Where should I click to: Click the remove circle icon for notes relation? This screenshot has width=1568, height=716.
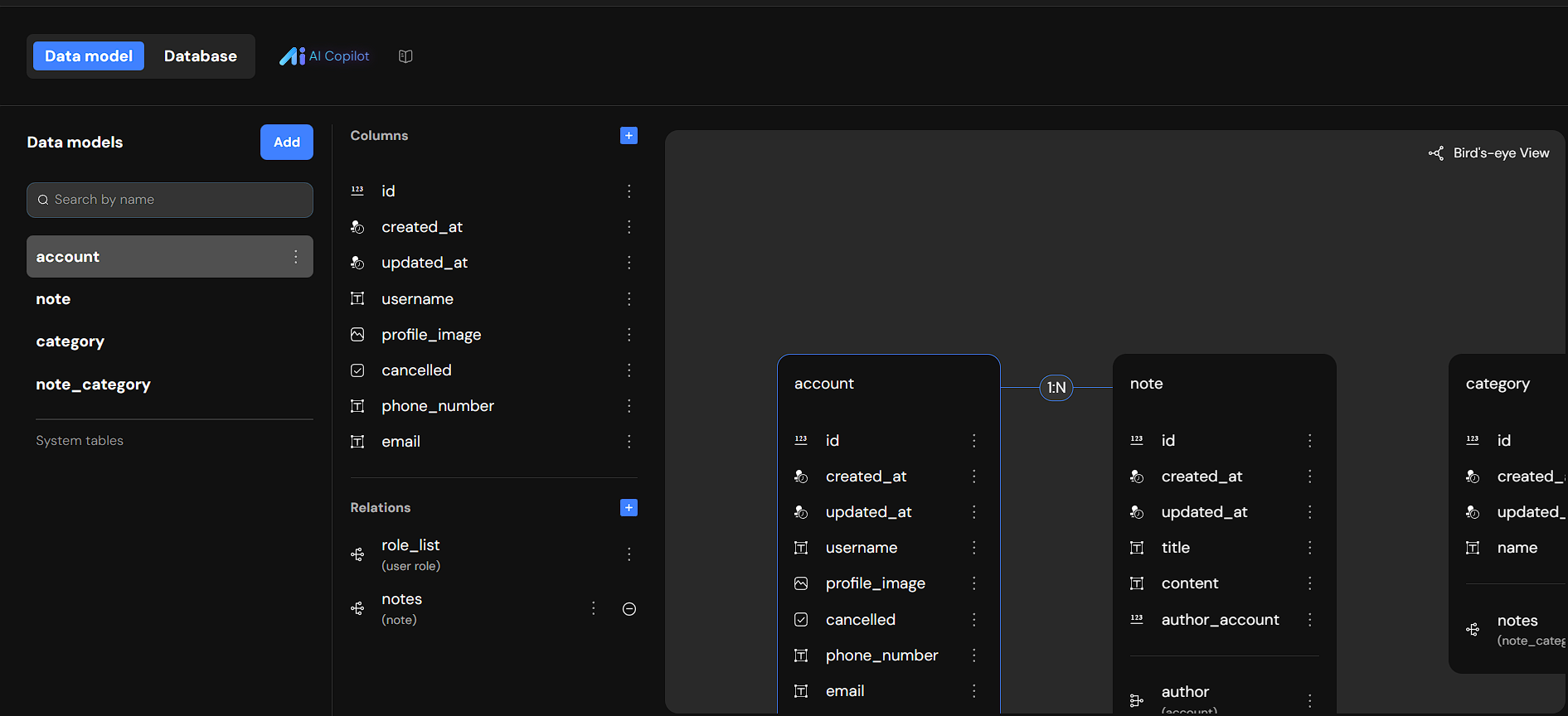coord(629,609)
